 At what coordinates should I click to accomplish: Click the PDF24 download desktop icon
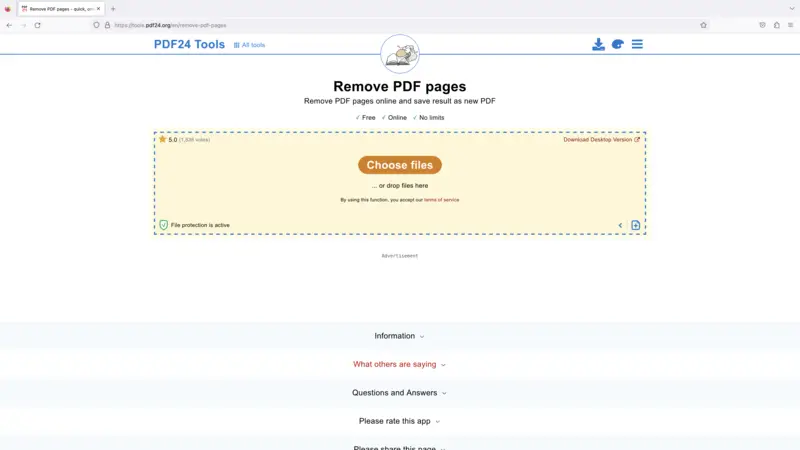coord(598,44)
